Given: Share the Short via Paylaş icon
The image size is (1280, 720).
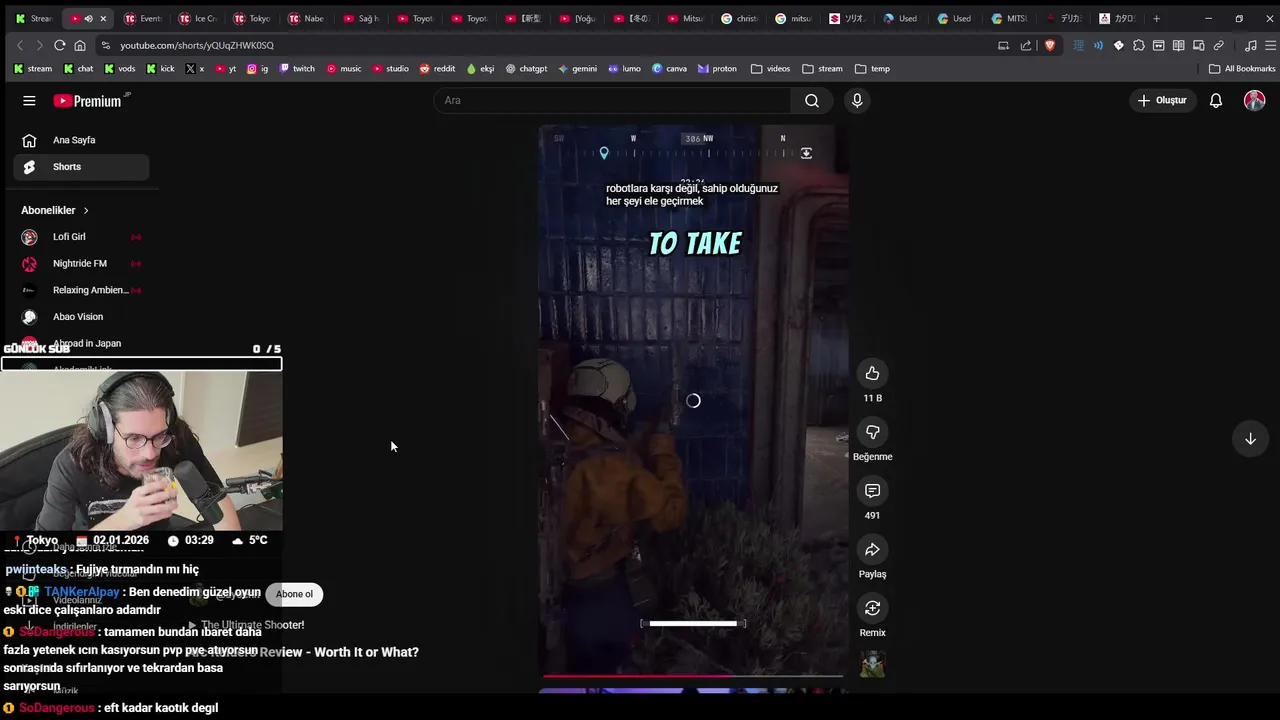Looking at the screenshot, I should 872,550.
